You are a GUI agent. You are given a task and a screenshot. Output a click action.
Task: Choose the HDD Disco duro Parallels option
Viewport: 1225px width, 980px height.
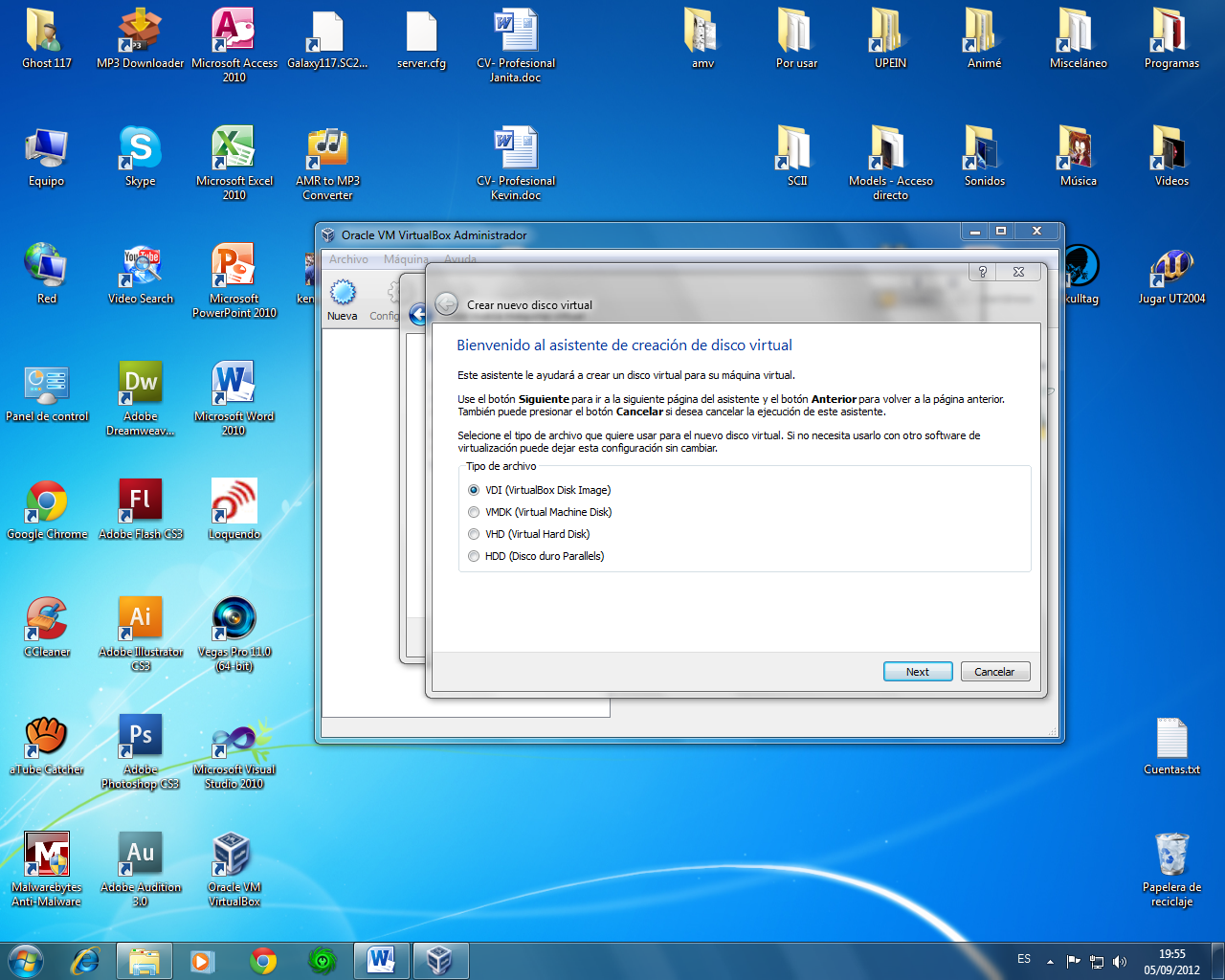click(474, 555)
